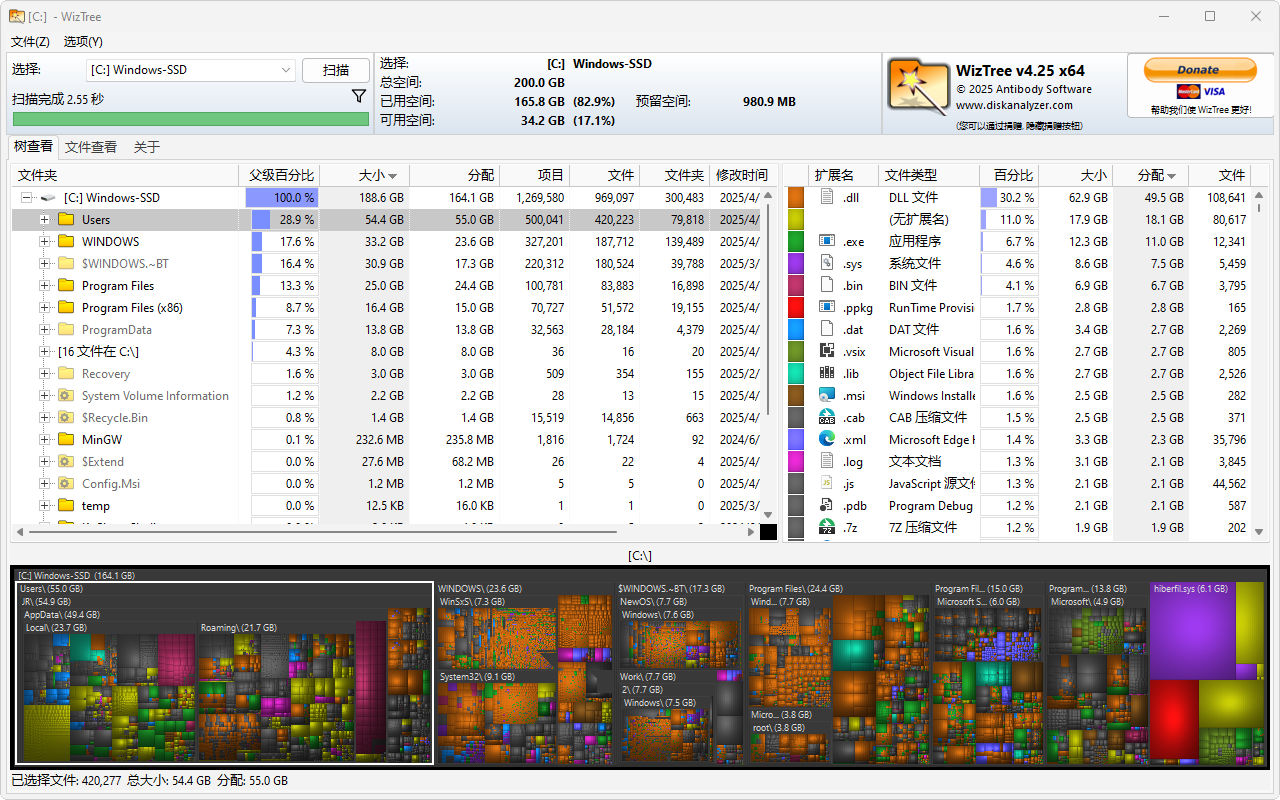Click the .vsix Visual Studio file icon
The width and height of the screenshot is (1280, 800).
(x=827, y=351)
